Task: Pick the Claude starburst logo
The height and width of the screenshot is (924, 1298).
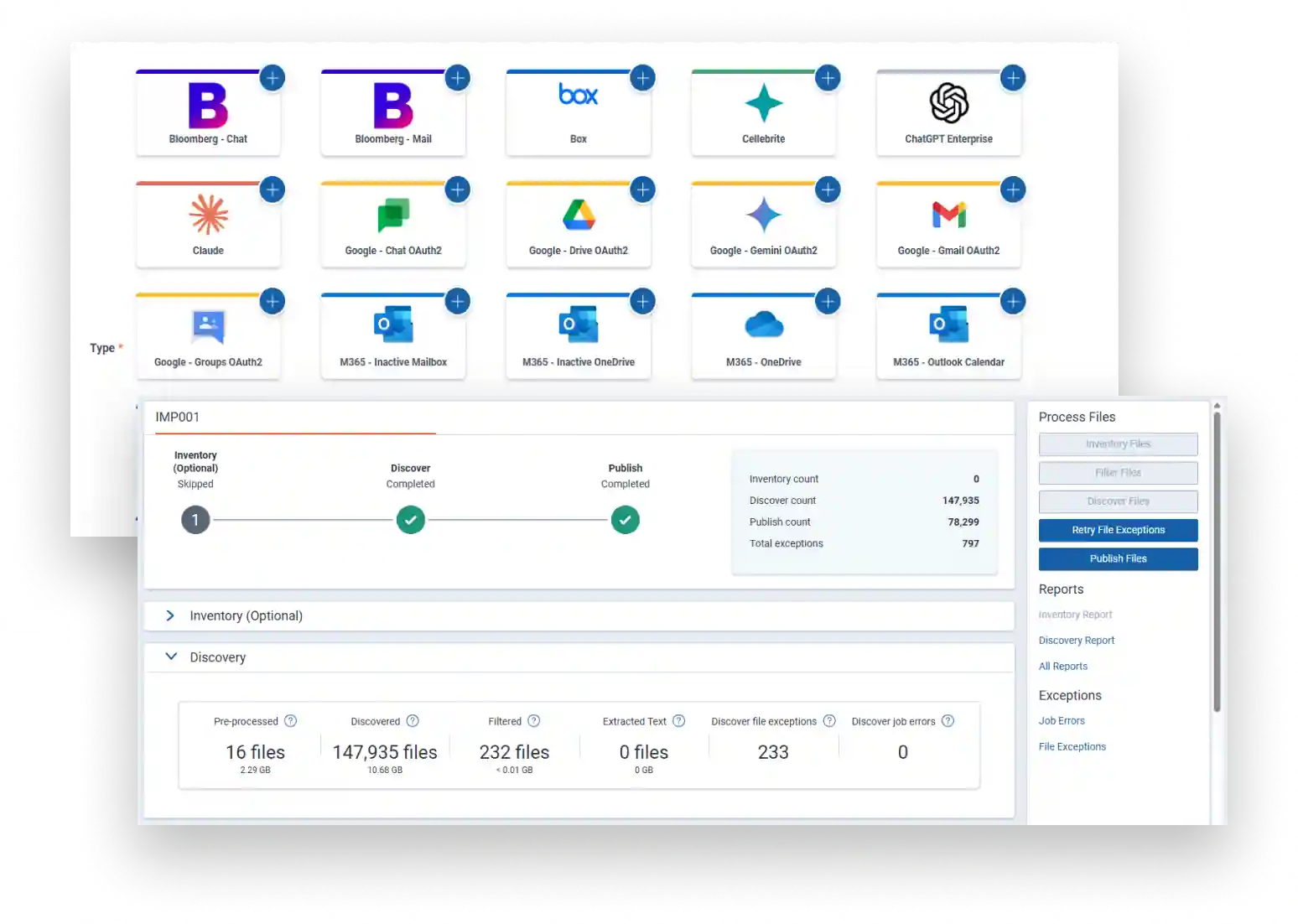Action: click(209, 215)
